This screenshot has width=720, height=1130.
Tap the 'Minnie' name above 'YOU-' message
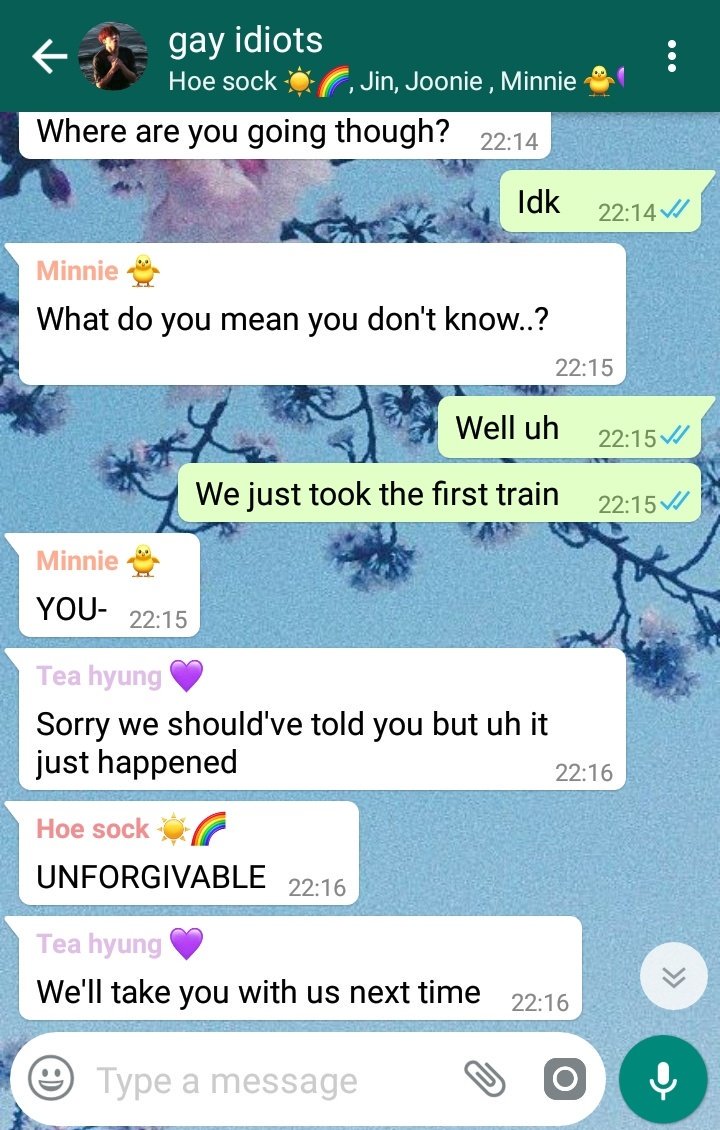click(x=77, y=561)
